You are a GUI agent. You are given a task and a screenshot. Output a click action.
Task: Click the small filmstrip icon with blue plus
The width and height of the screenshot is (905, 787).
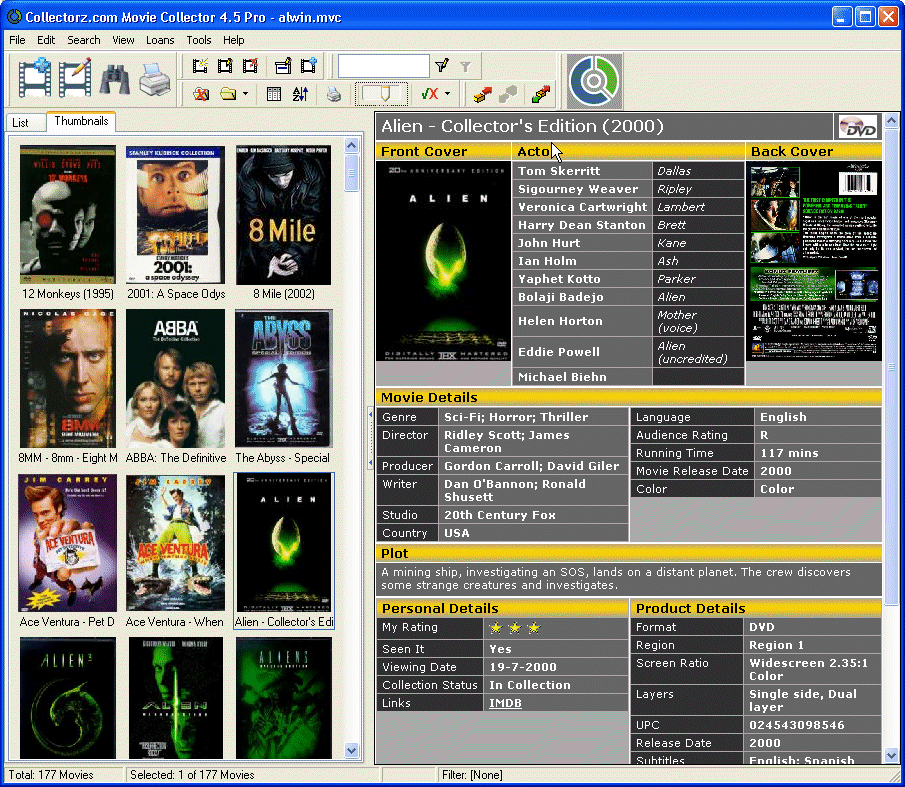(309, 65)
